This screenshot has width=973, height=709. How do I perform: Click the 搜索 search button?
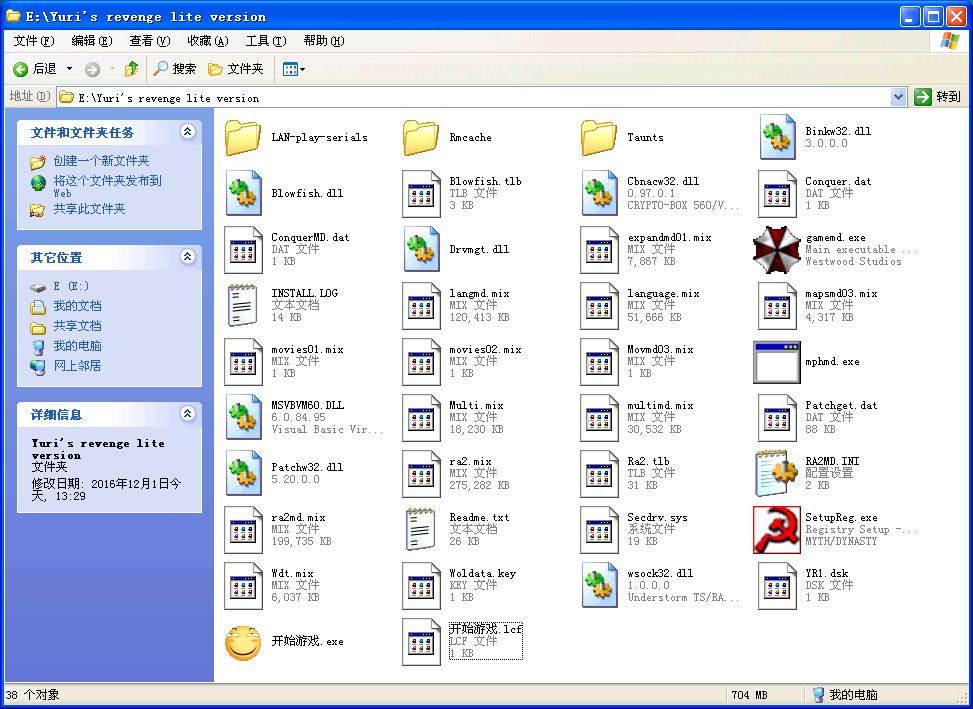[x=175, y=69]
